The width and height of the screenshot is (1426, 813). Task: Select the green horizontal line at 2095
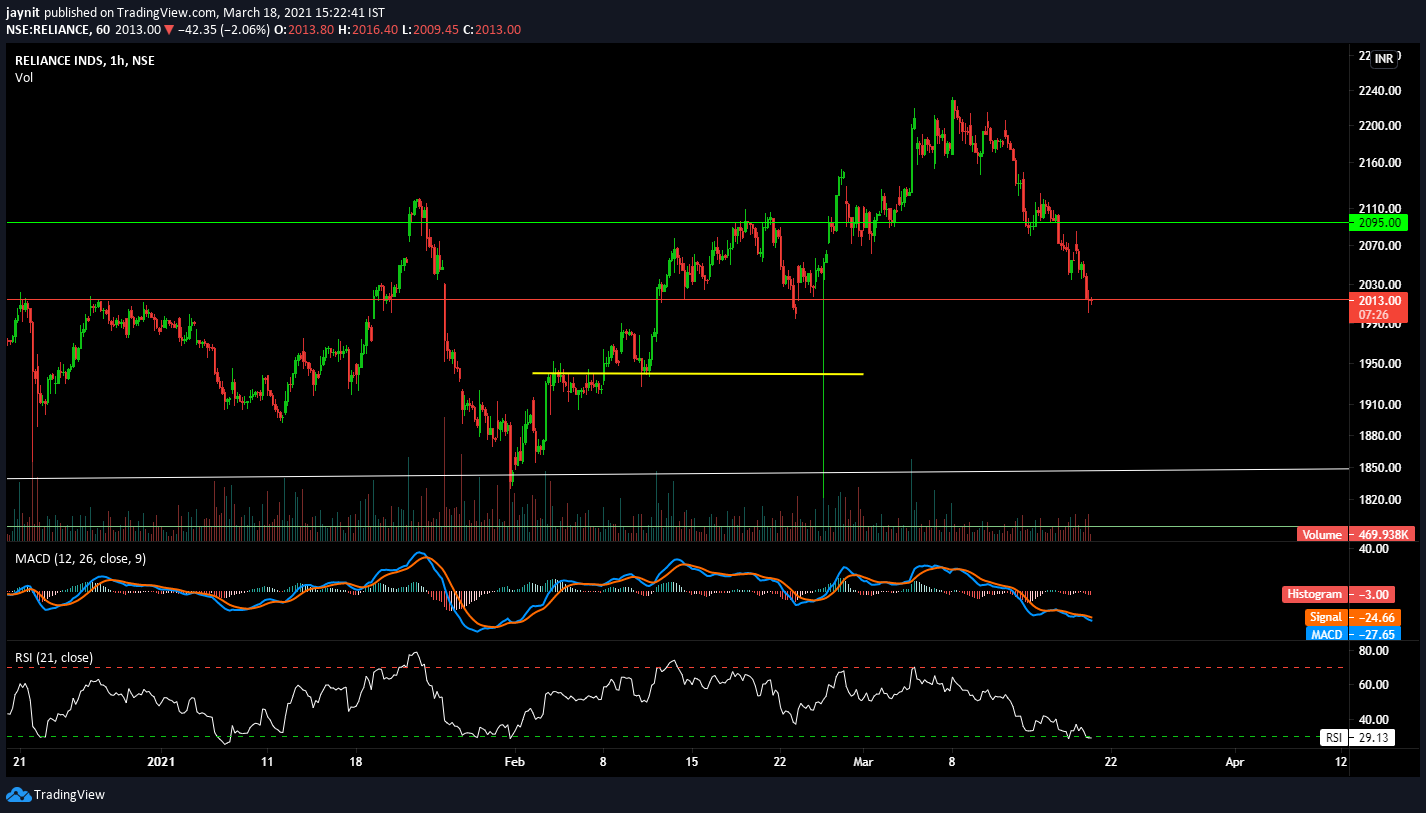click(x=676, y=222)
